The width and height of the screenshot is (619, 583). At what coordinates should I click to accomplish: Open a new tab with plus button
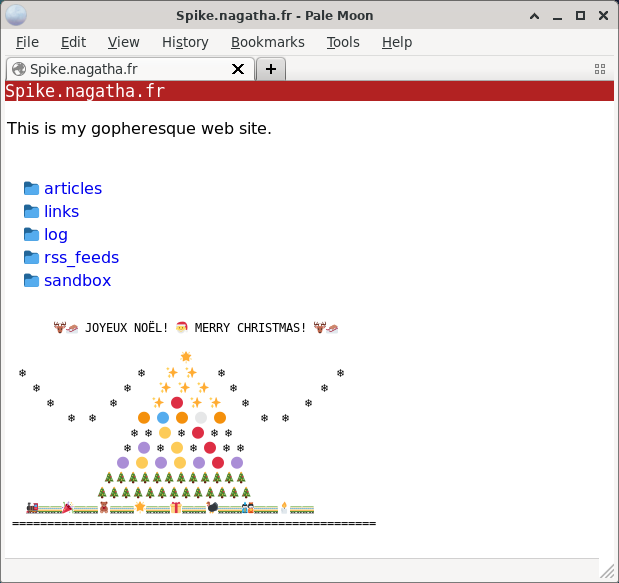coord(270,69)
